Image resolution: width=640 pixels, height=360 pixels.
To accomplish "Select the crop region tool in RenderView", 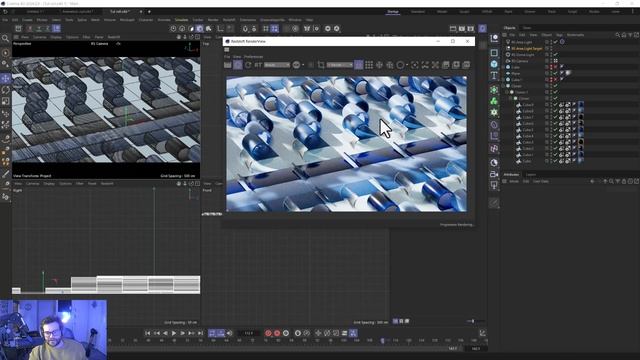I will coord(321,65).
